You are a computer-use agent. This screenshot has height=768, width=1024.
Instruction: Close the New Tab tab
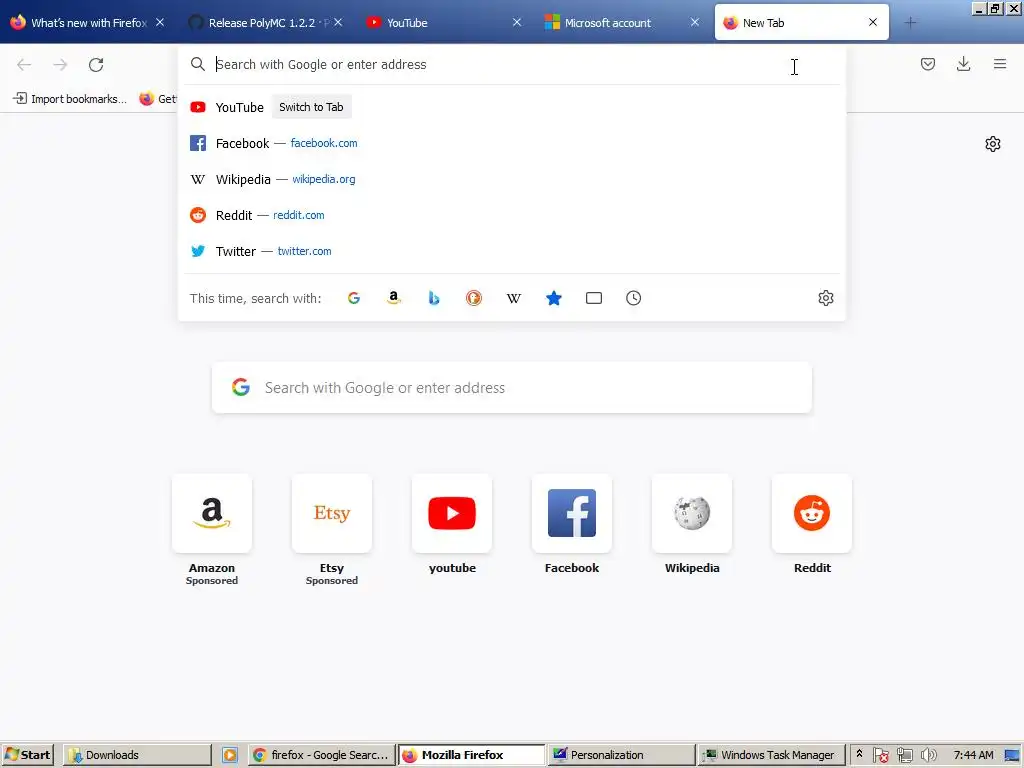tap(873, 22)
